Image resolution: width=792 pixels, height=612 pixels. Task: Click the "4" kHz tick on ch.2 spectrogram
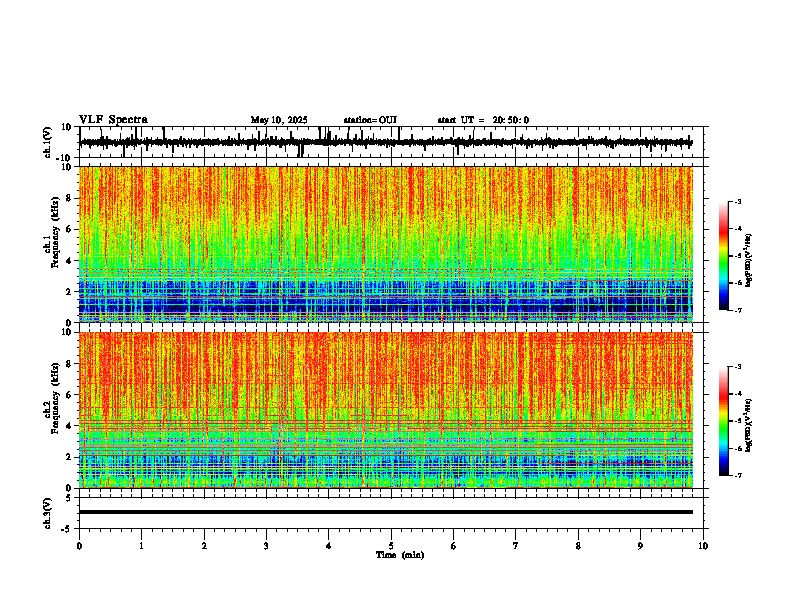click(x=69, y=426)
